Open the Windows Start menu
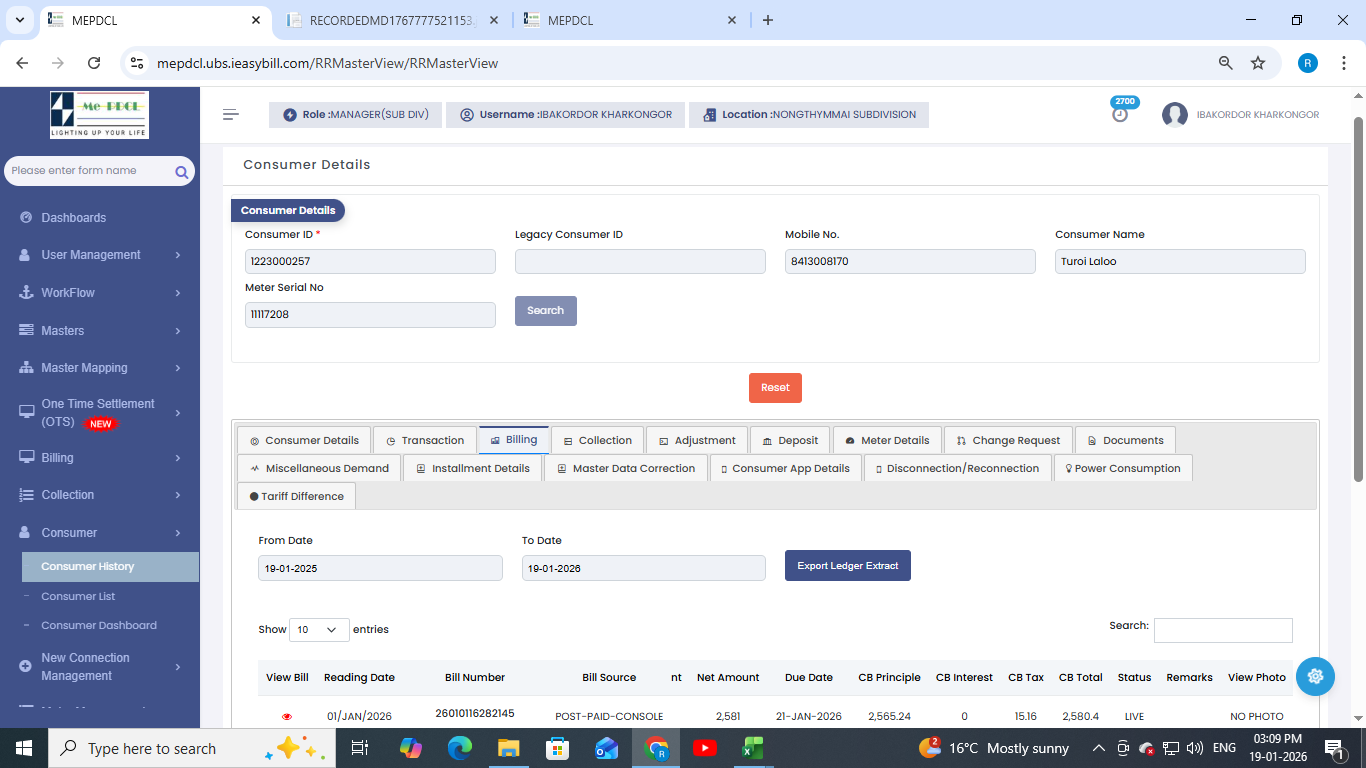Viewport: 1366px width, 768px height. [x=23, y=748]
